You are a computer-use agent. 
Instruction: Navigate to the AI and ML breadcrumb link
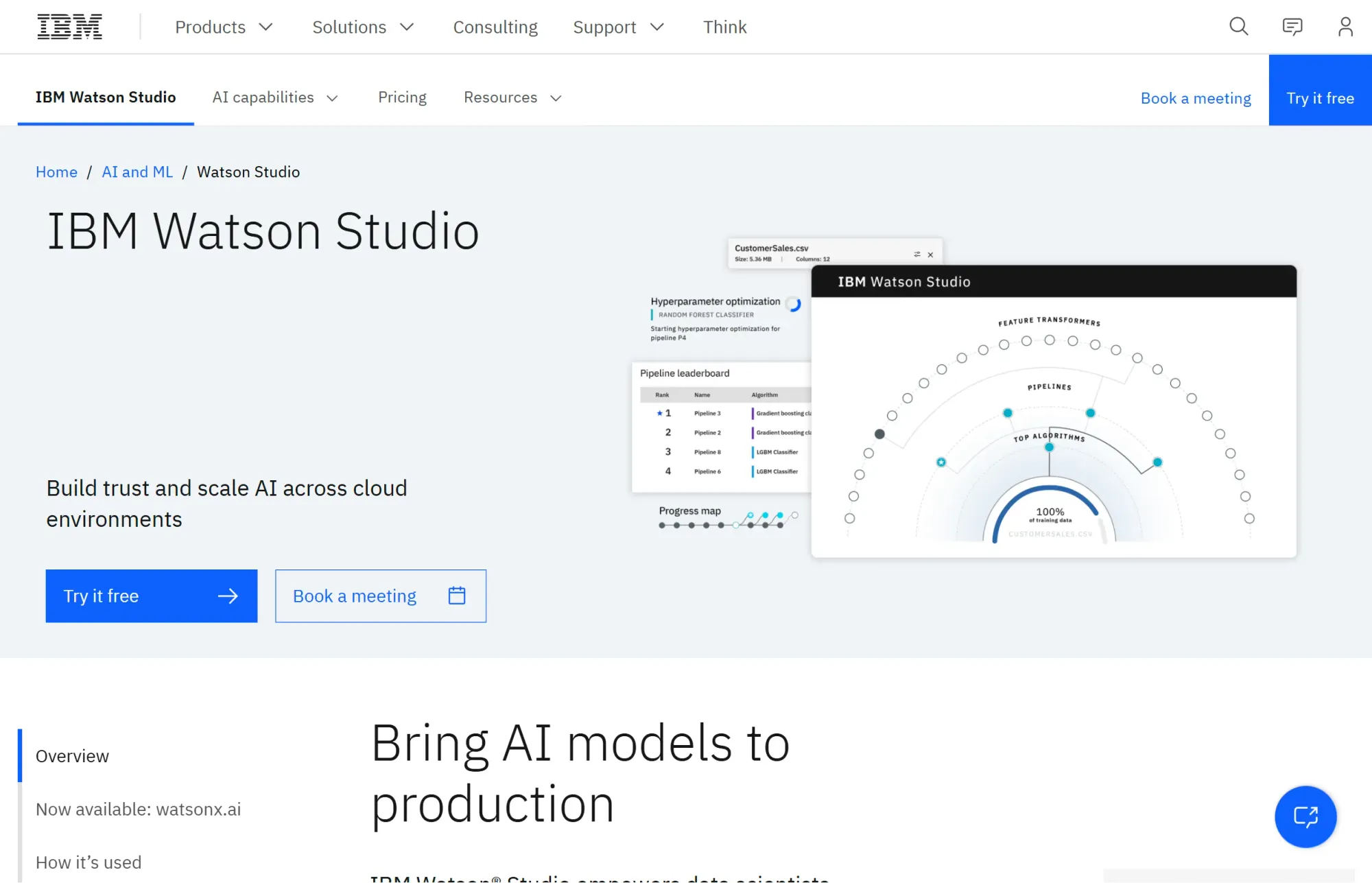137,172
